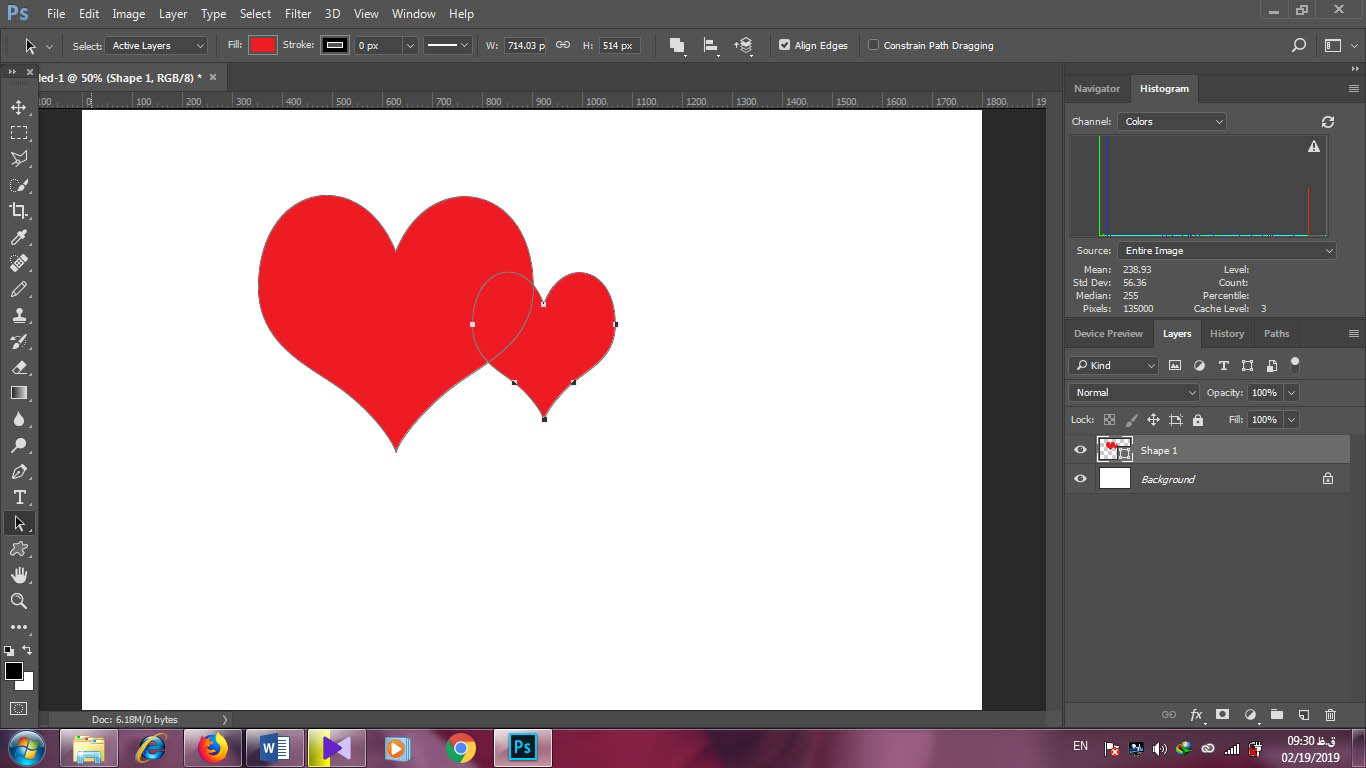Select the Polygonal Lasso tool
Image resolution: width=1366 pixels, height=768 pixels.
pyautogui.click(x=18, y=159)
